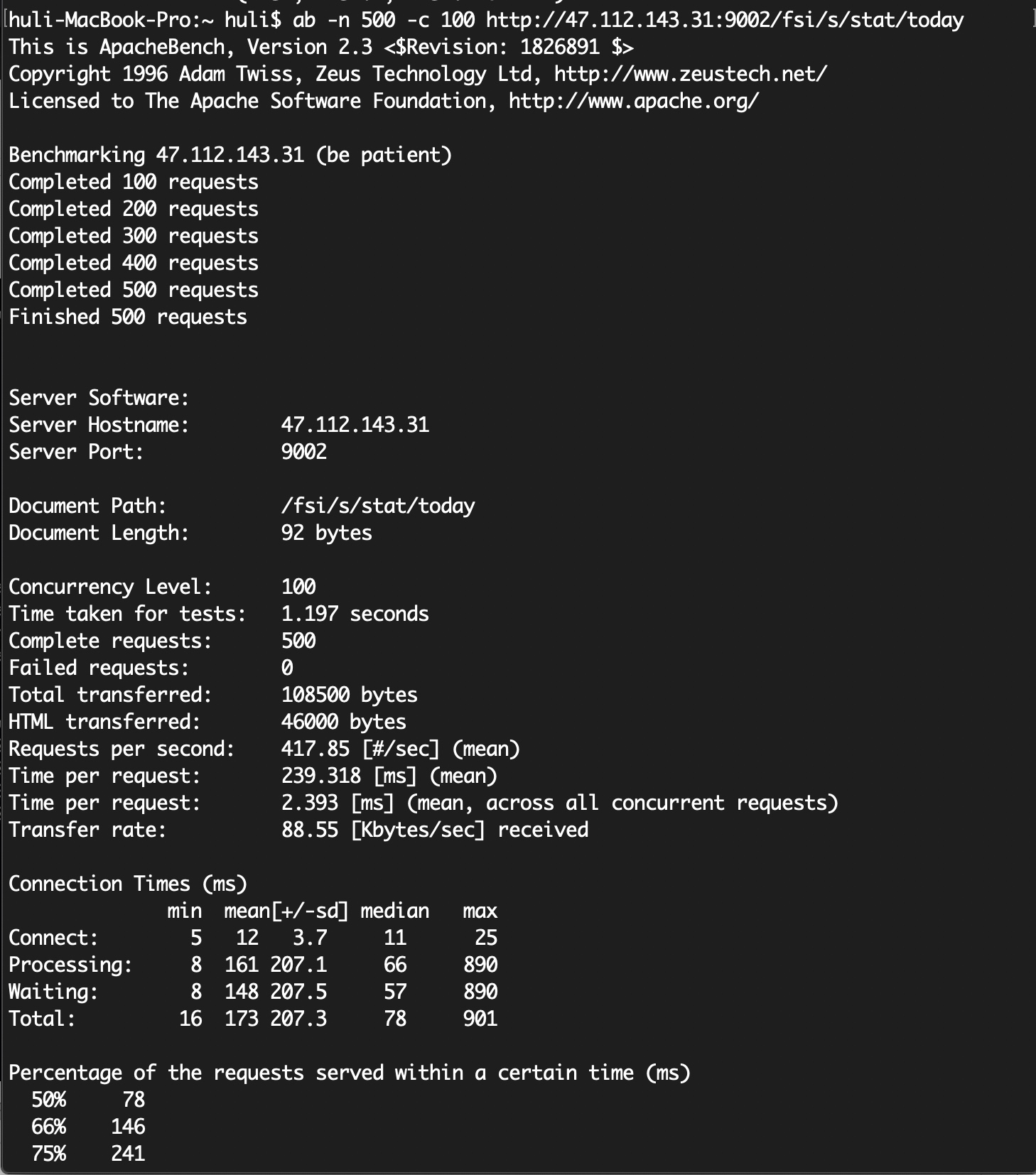Click the Failed requests value 0
This screenshot has height=1175, width=1036.
point(287,668)
